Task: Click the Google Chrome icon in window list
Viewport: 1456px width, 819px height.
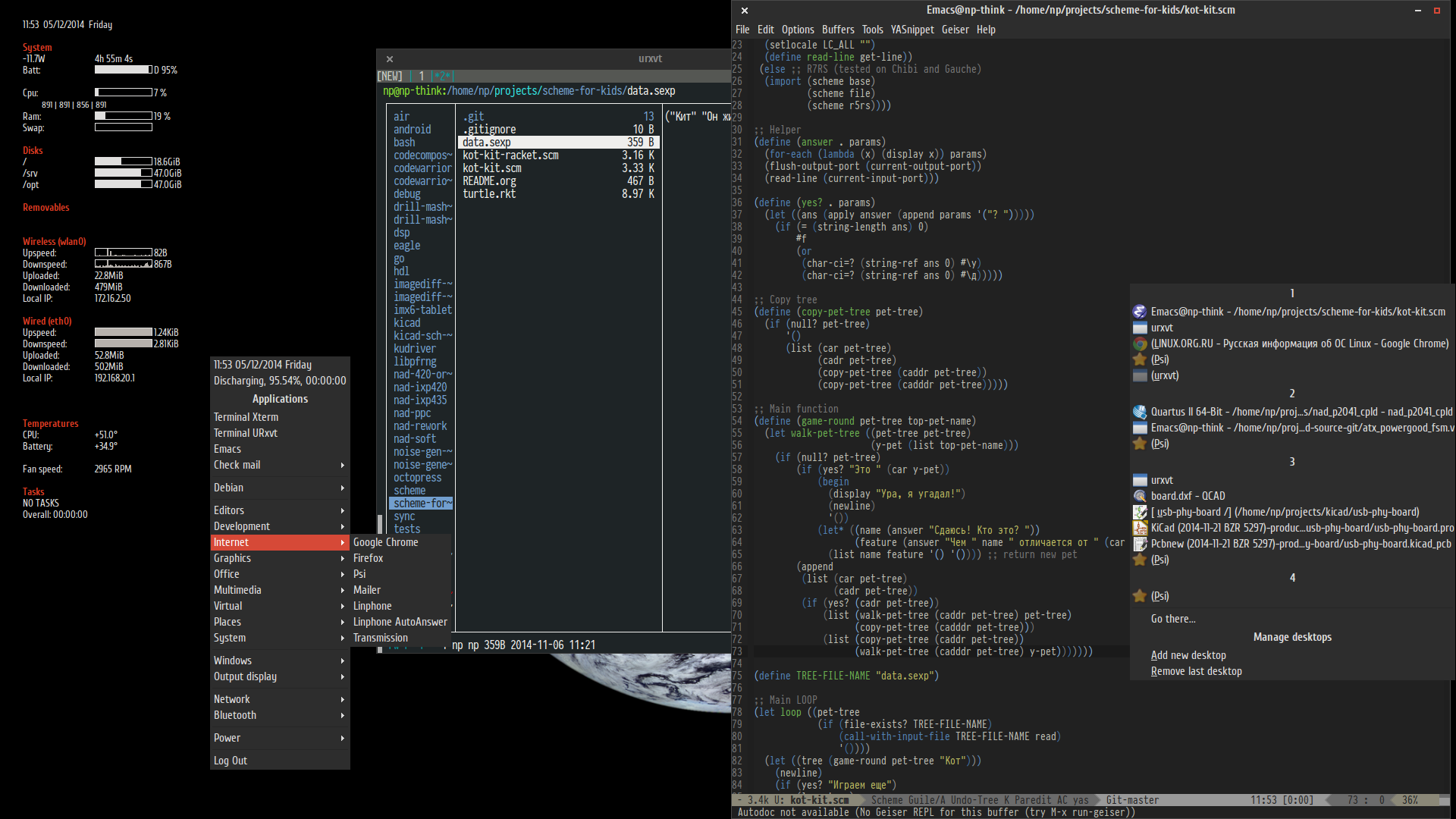Action: point(1139,344)
